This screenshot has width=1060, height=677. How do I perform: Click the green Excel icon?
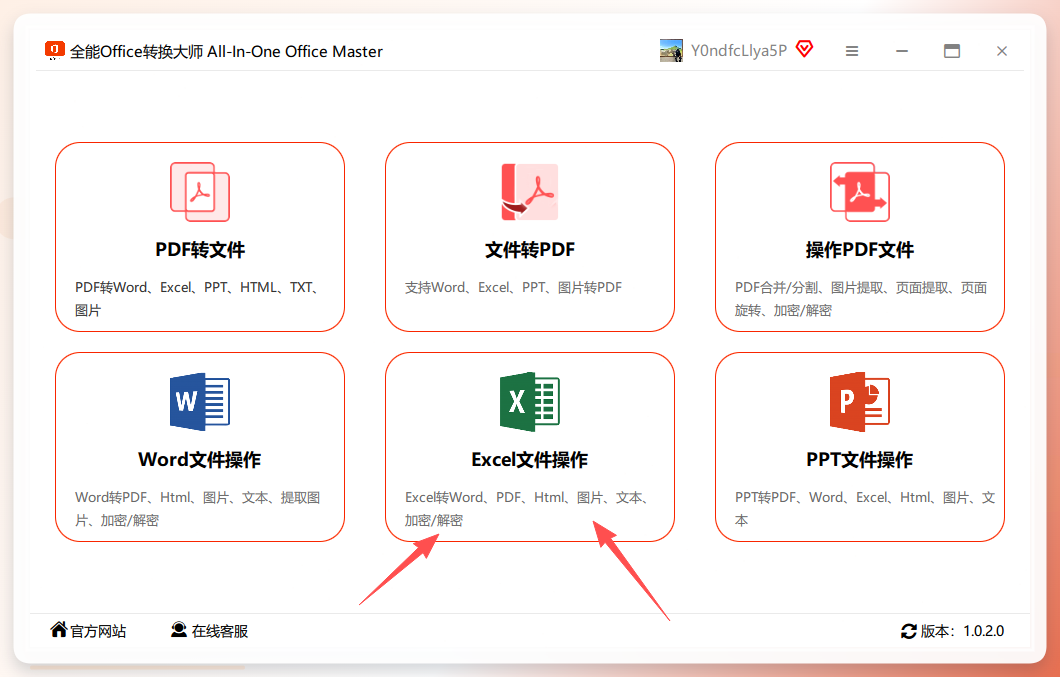(530, 402)
